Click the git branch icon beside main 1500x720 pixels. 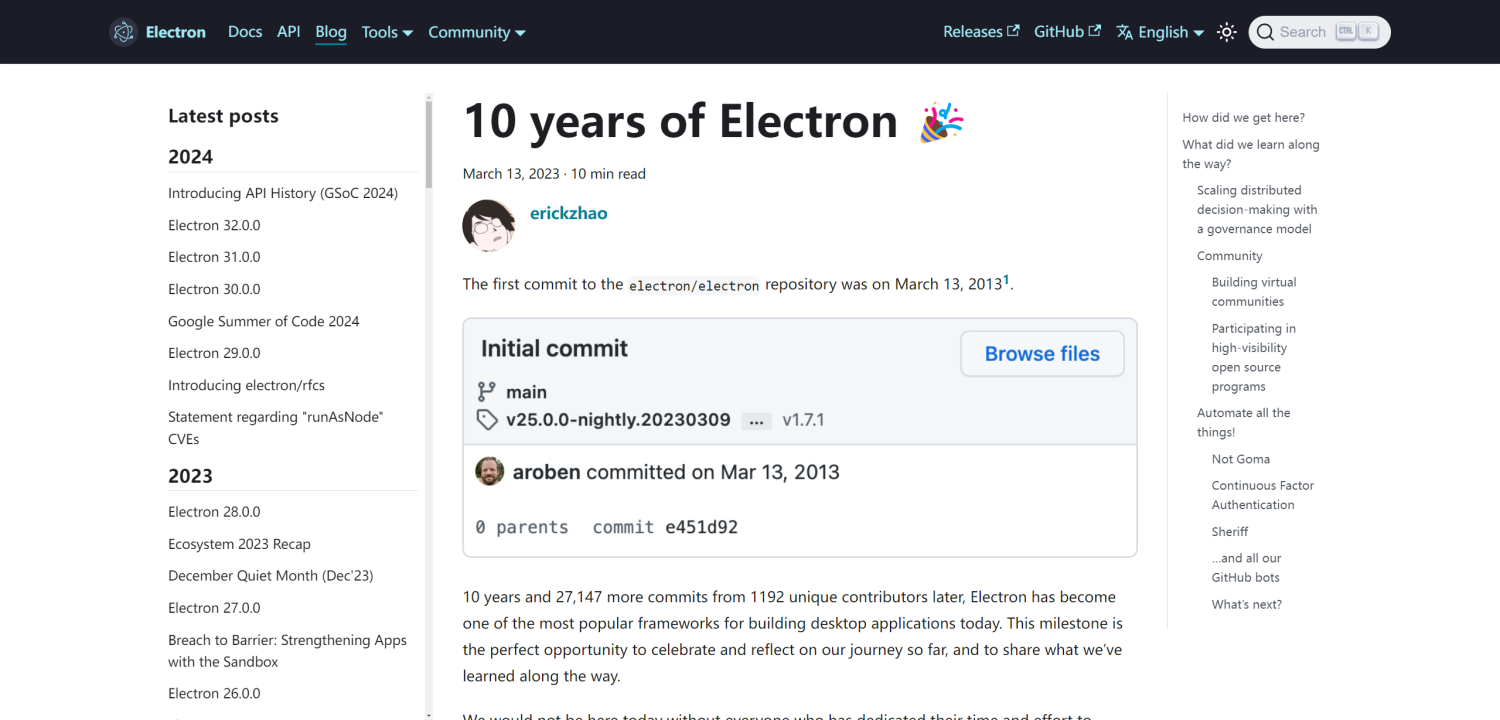pyautogui.click(x=487, y=392)
